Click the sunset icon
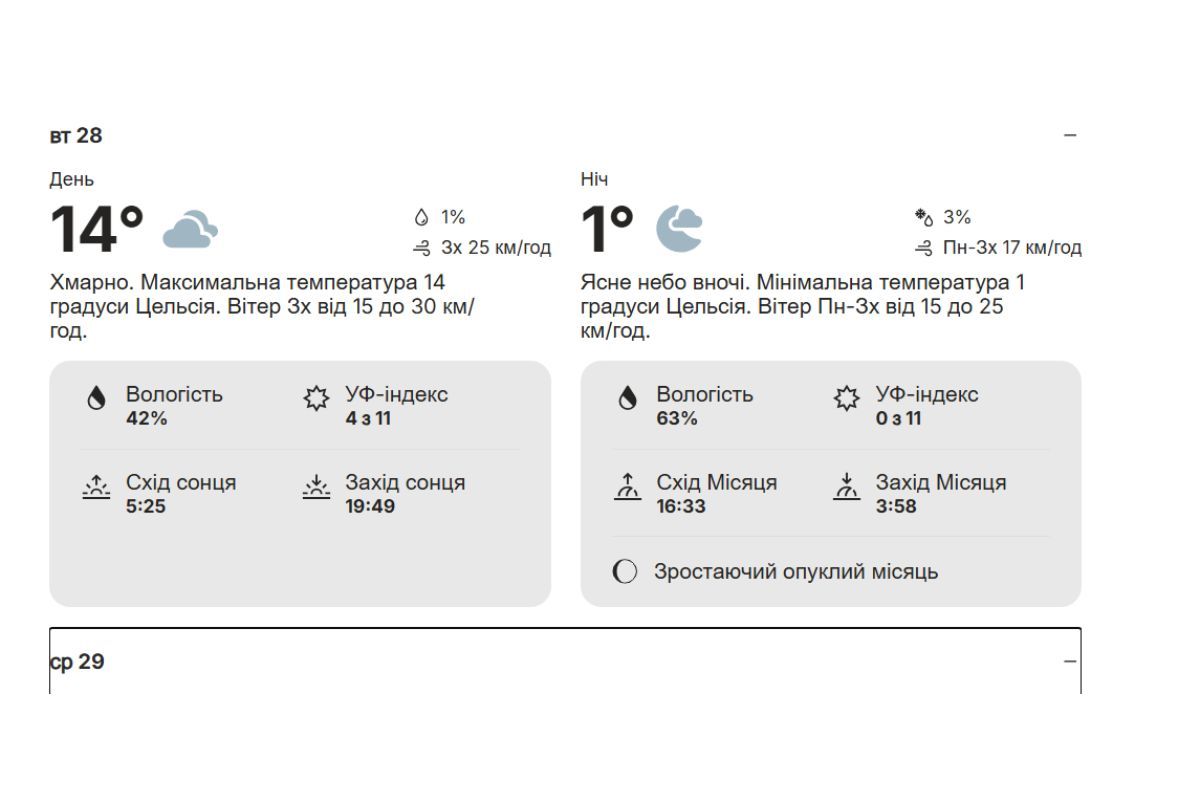The width and height of the screenshot is (1200, 800). click(x=316, y=488)
